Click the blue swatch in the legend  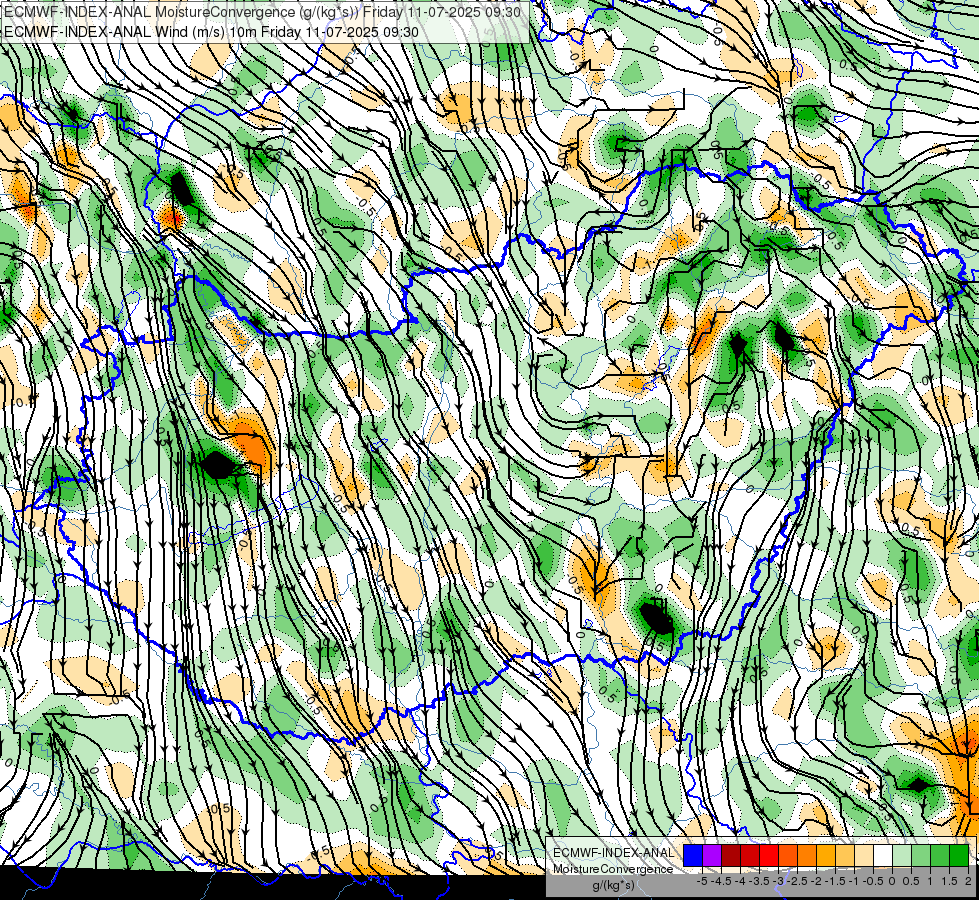point(693,855)
